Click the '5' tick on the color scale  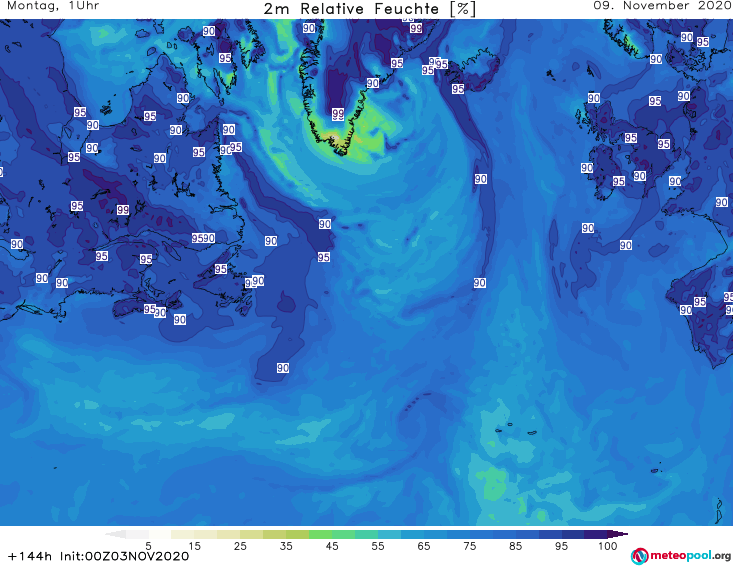coord(148,546)
